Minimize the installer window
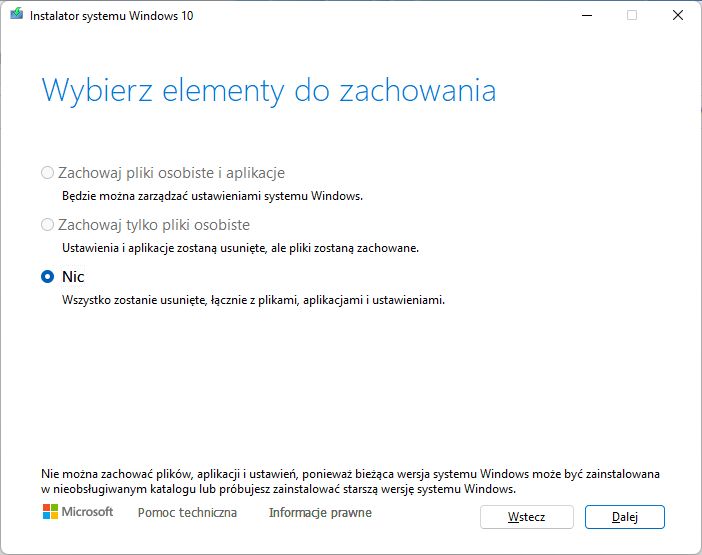The width and height of the screenshot is (702, 555). tap(587, 15)
